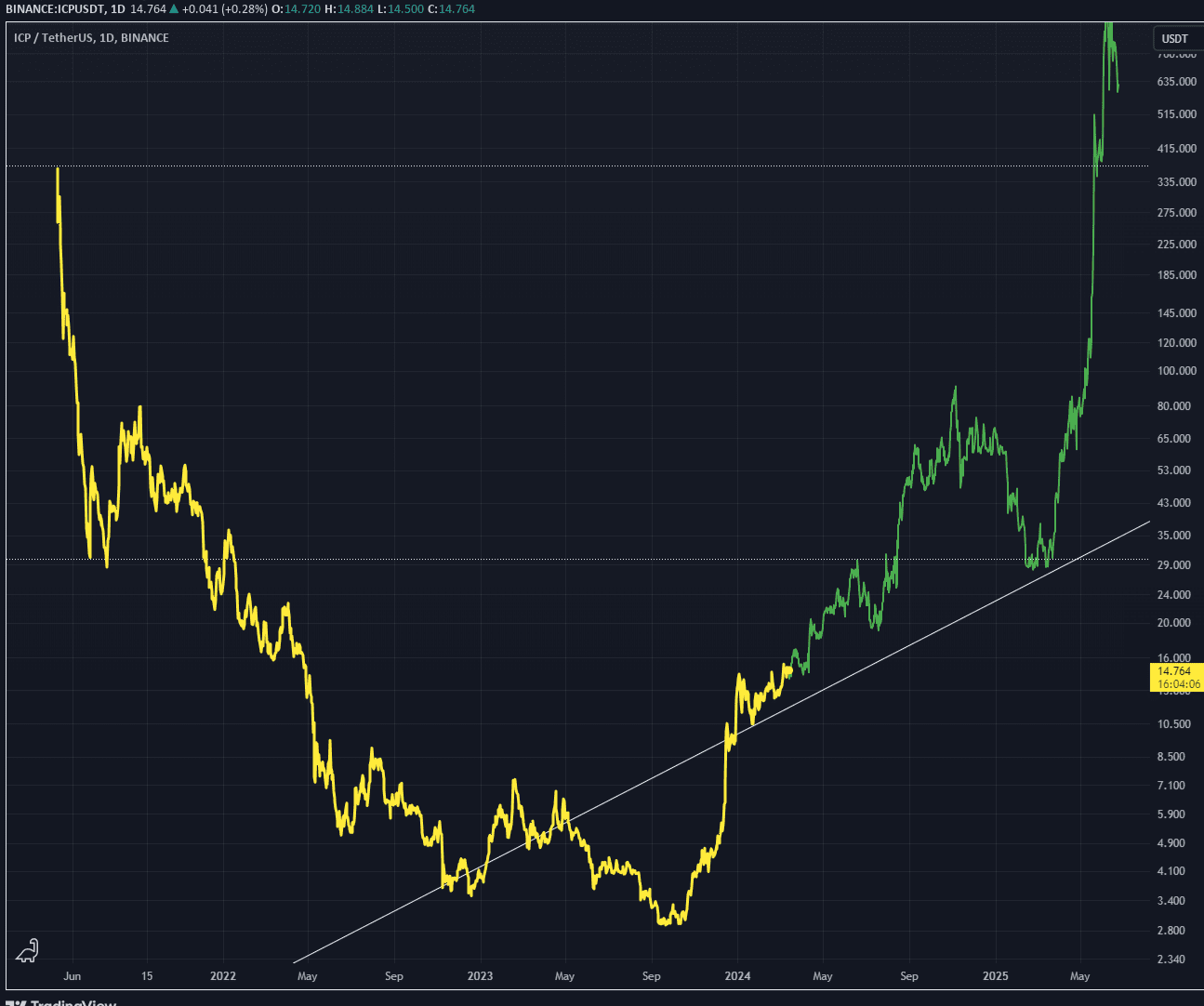Screen dimensions: 1204x1006
Task: Select the 29.000 price axis label
Action: point(1173,565)
